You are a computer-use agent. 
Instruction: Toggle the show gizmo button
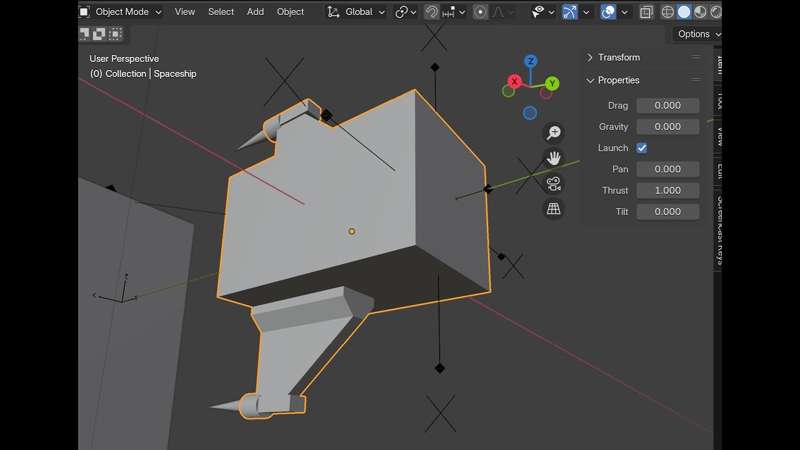569,12
